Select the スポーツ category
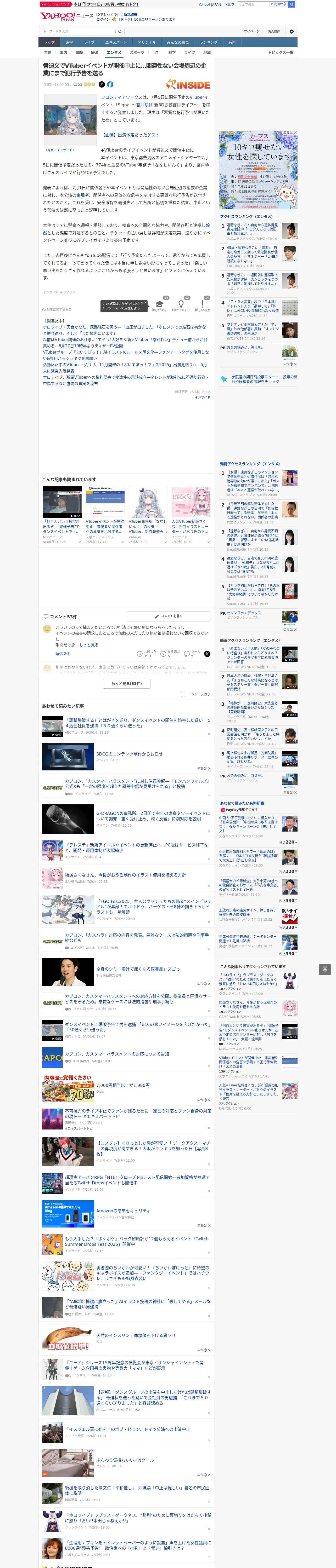336x1568 pixels. [137, 52]
